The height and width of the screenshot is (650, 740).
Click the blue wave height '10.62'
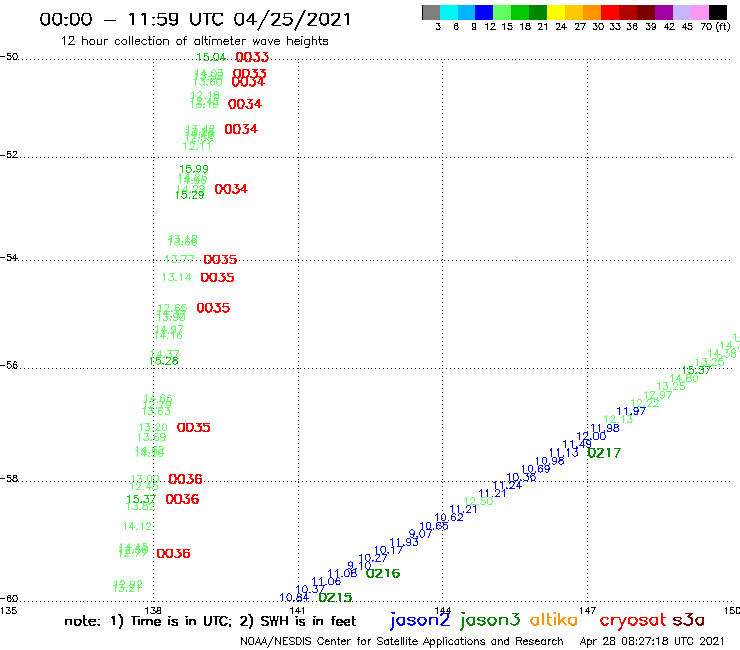click(x=449, y=517)
